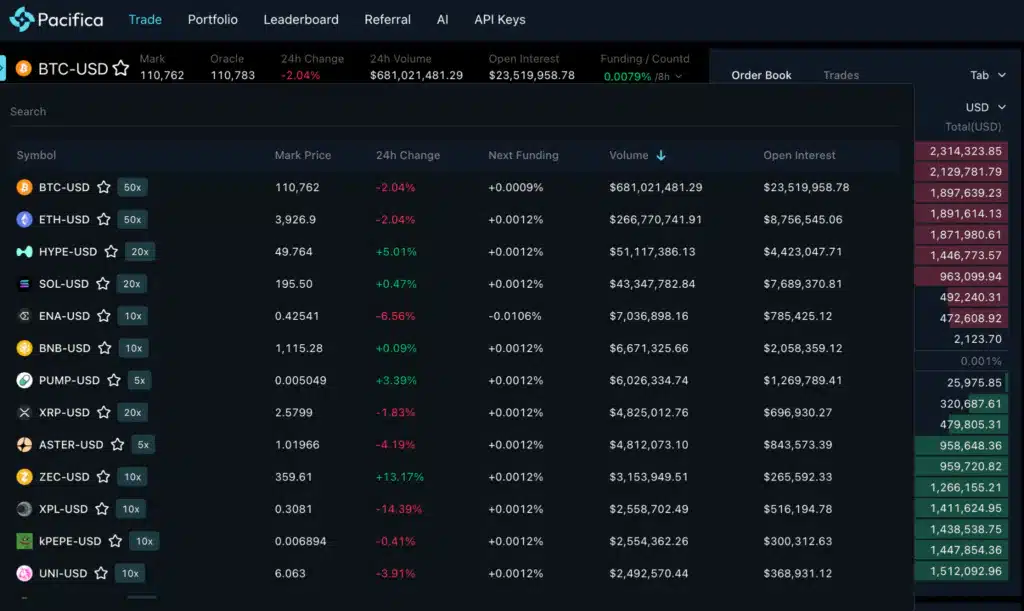Click the HYPE-USD token icon

pos(25,252)
